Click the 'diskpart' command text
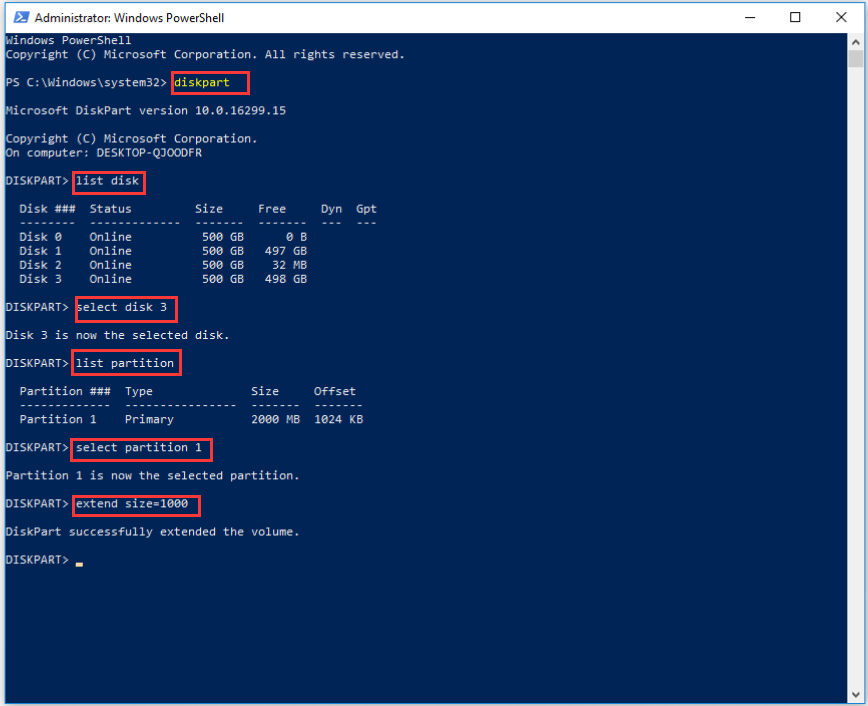 point(202,83)
